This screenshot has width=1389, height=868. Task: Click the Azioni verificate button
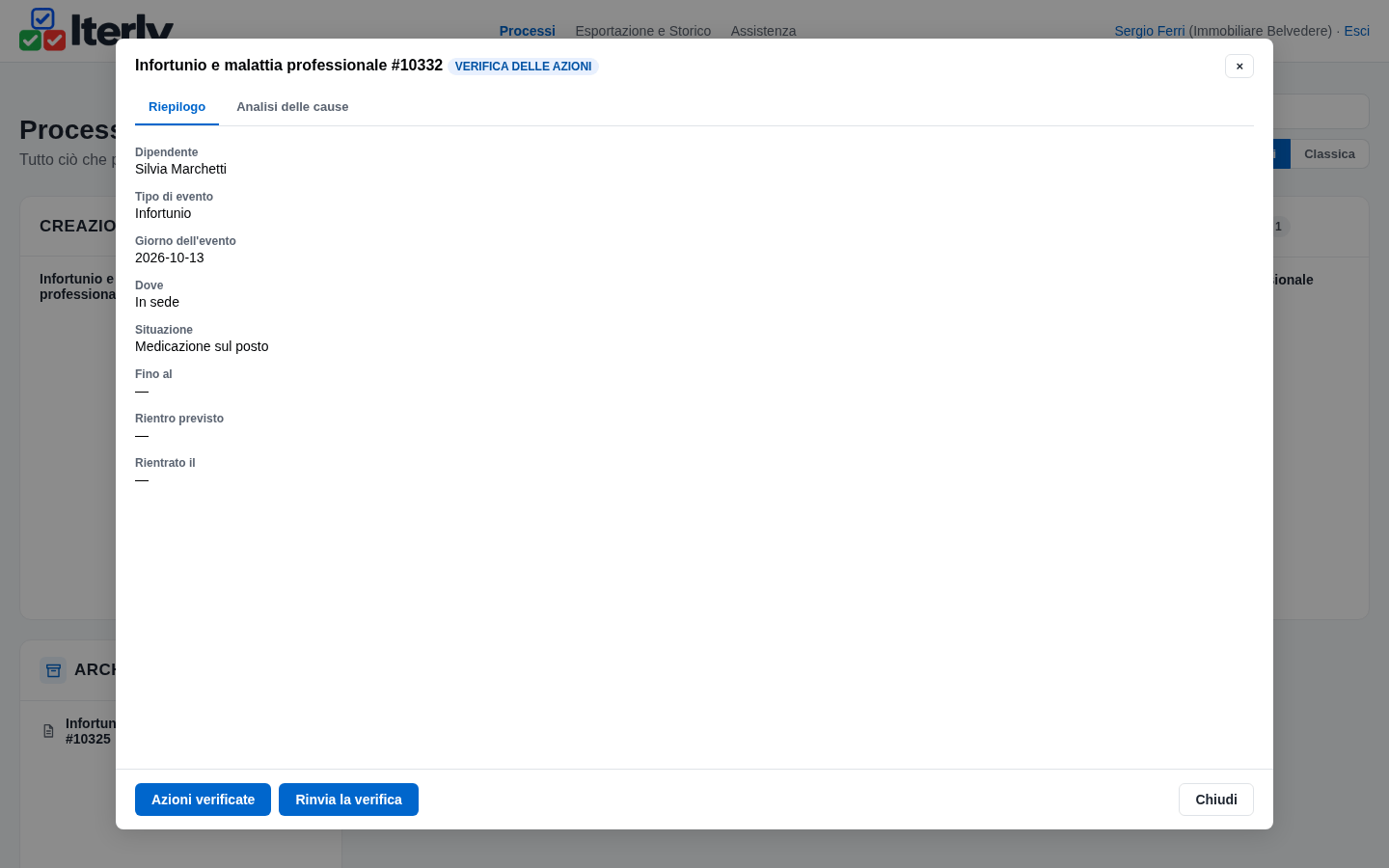pos(203,800)
